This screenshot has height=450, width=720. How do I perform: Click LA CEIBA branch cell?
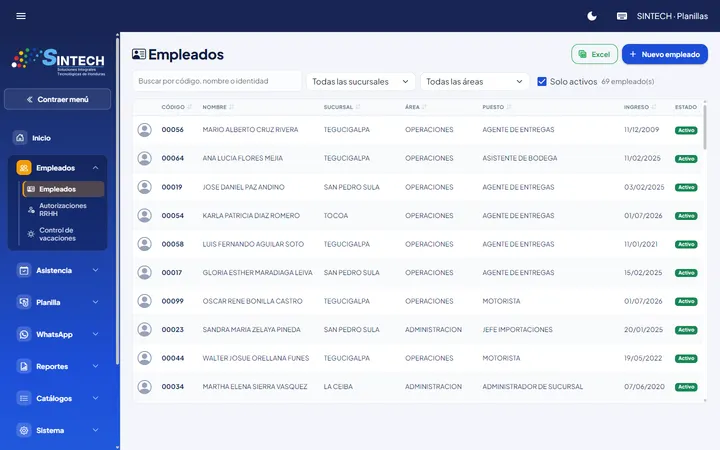[x=338, y=387]
